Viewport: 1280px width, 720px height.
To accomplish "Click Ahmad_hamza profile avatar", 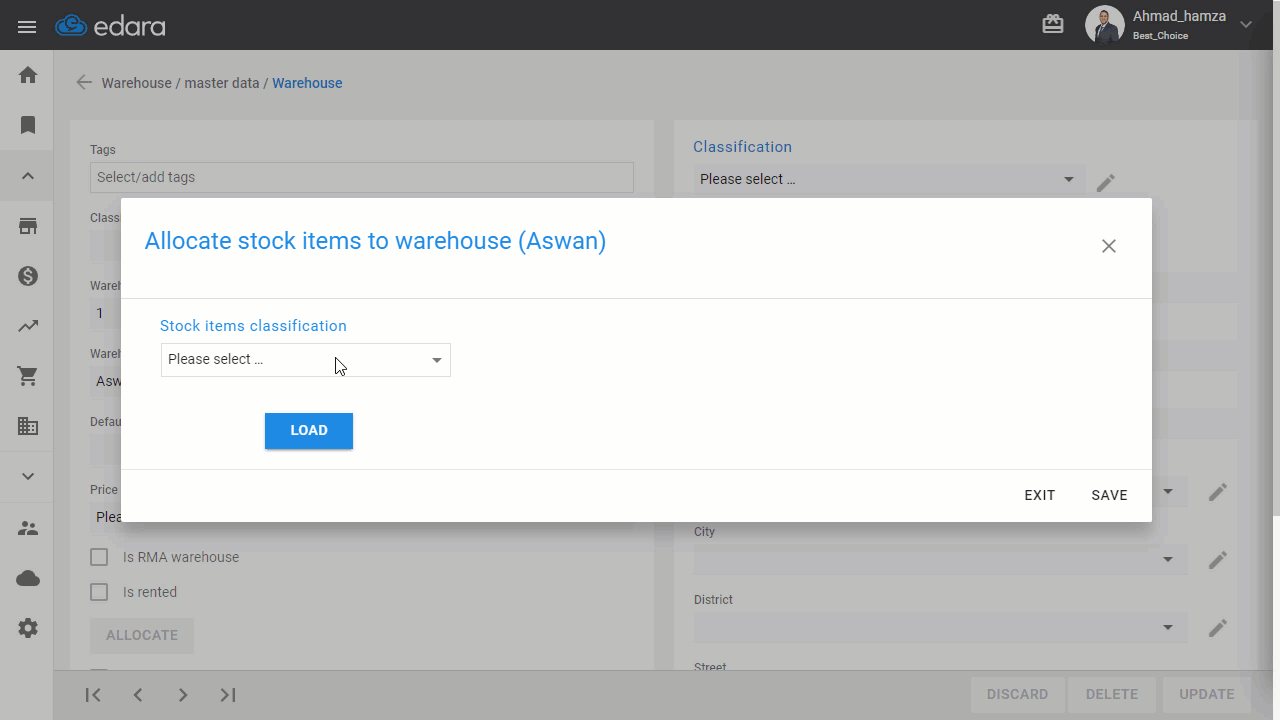I will click(1105, 25).
